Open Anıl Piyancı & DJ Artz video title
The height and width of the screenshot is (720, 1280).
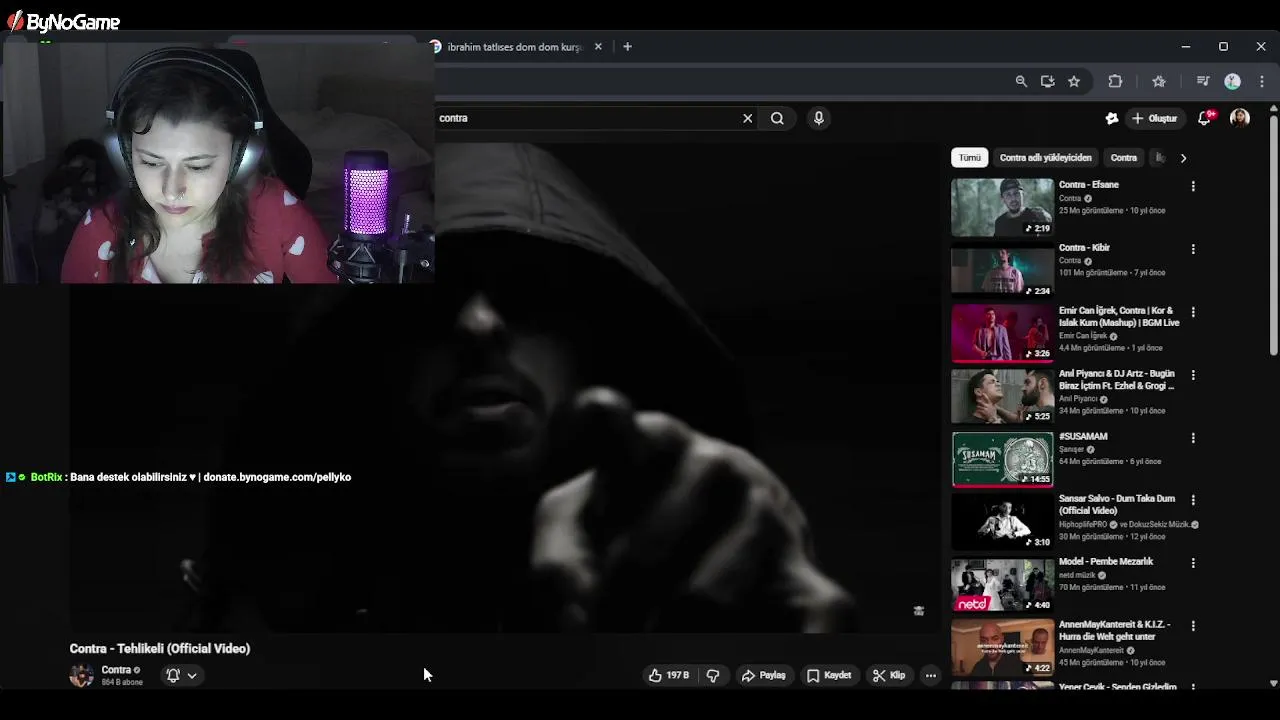pos(1117,379)
